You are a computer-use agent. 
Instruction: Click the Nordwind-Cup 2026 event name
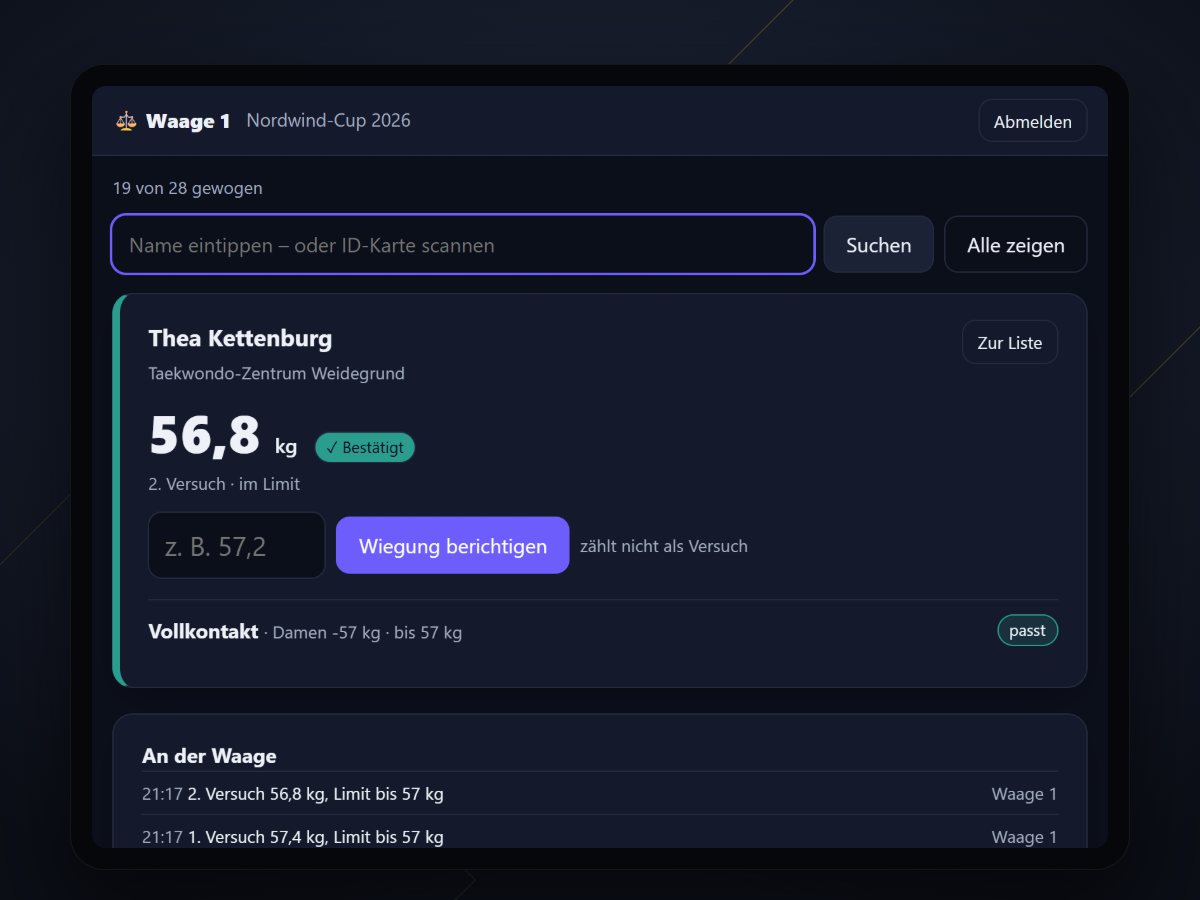click(328, 120)
